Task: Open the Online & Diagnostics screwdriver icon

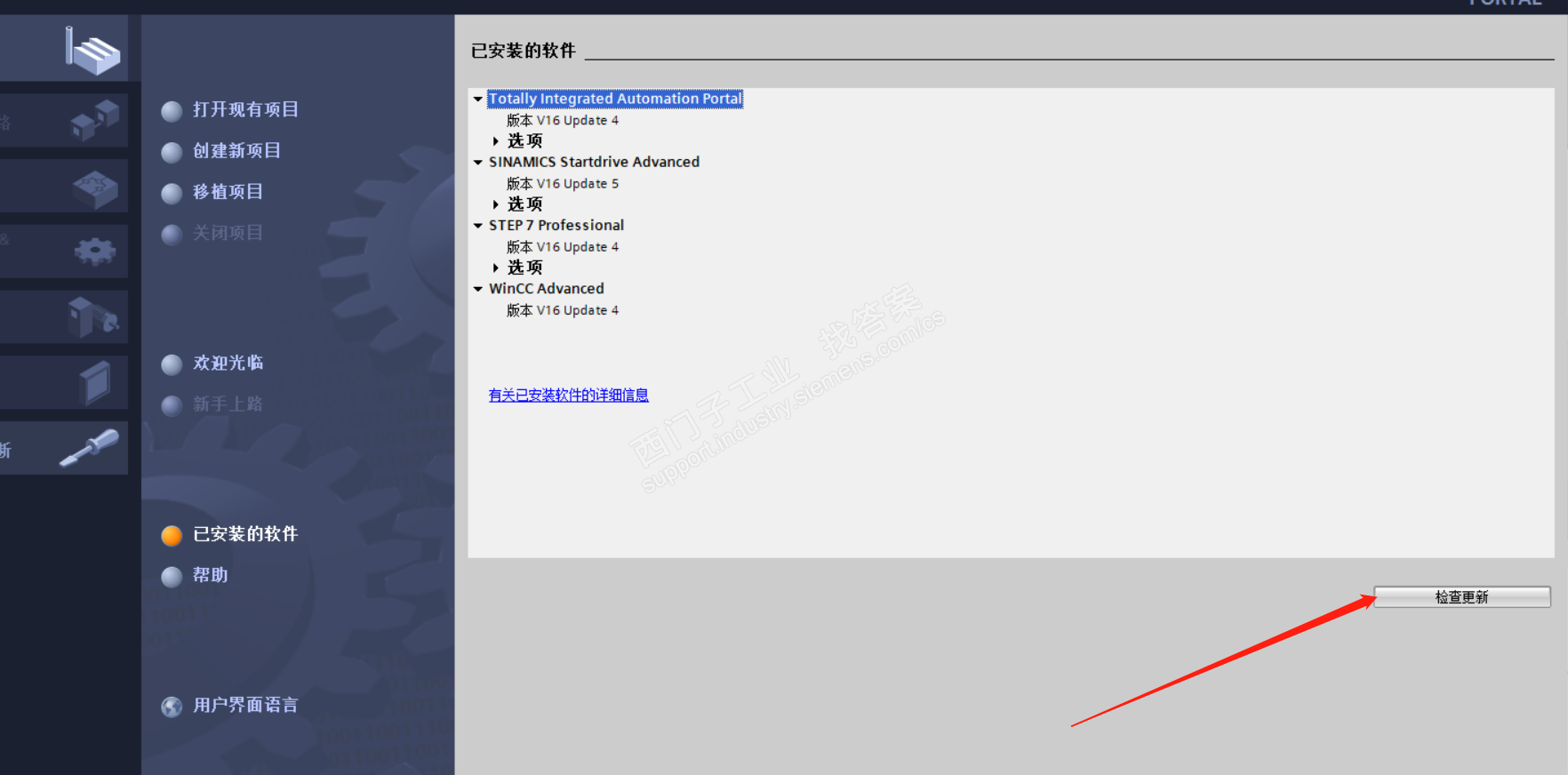Action: [89, 448]
